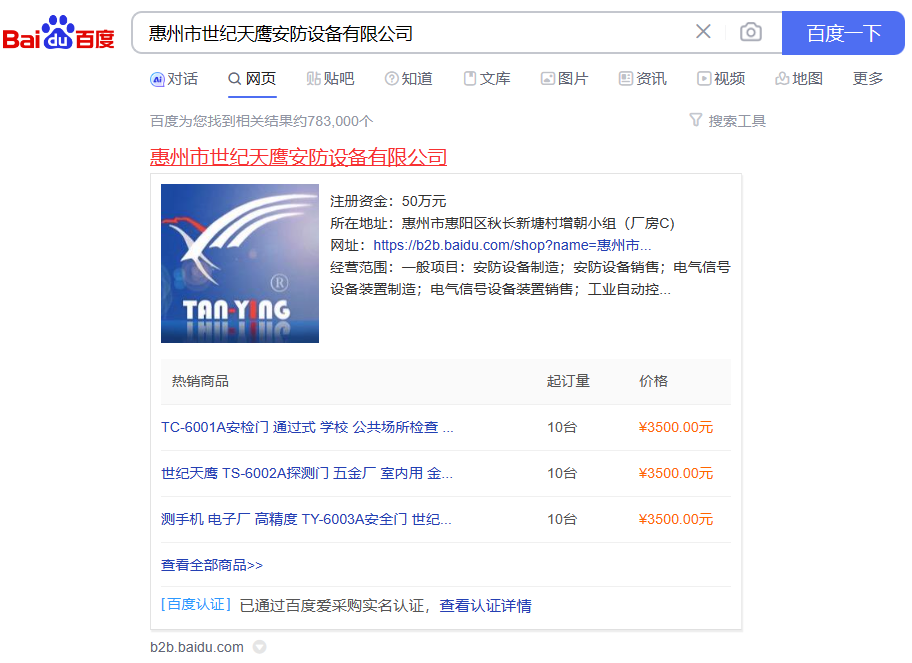Screen dimensions: 912x663
Task: Click the Tan-Ying company logo thumbnail
Action: coord(240,264)
